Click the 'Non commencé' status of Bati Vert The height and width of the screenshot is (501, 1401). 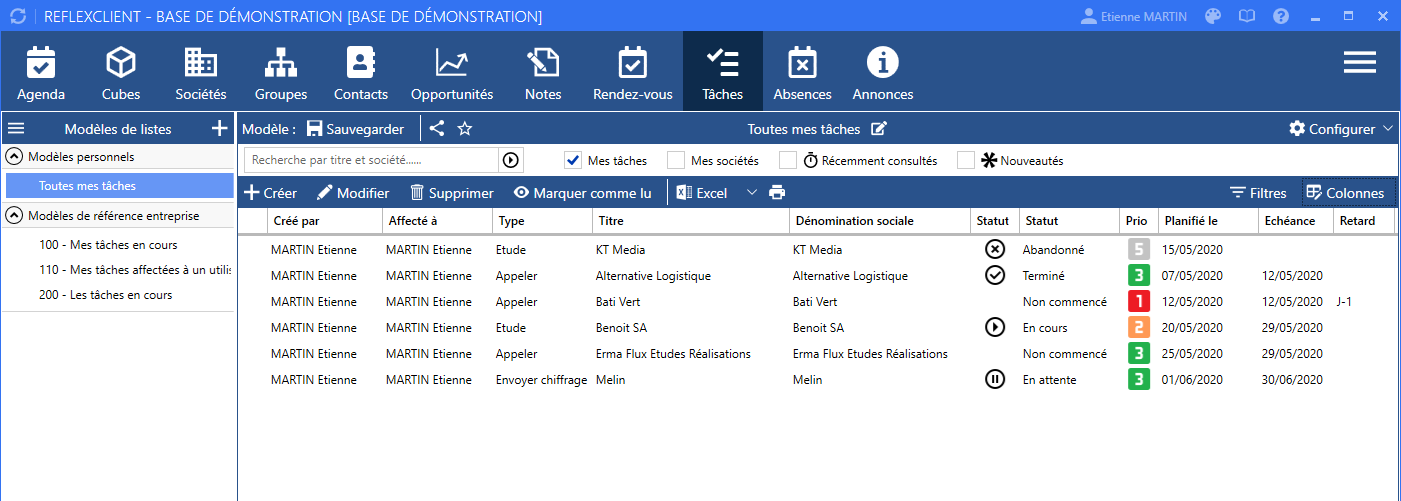point(1064,301)
